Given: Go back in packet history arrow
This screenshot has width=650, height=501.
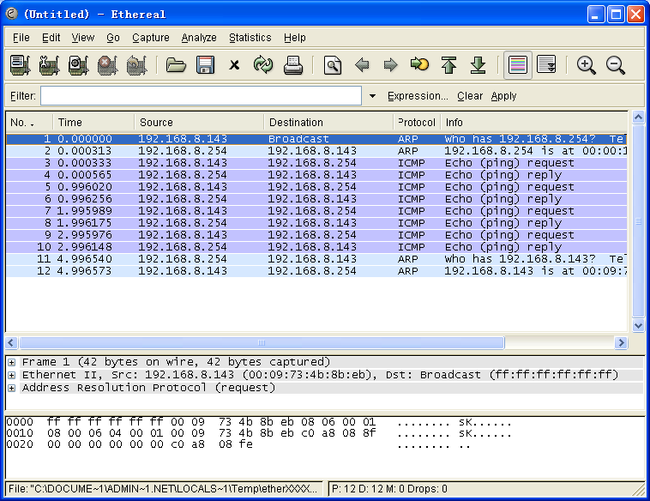Looking at the screenshot, I should click(362, 65).
